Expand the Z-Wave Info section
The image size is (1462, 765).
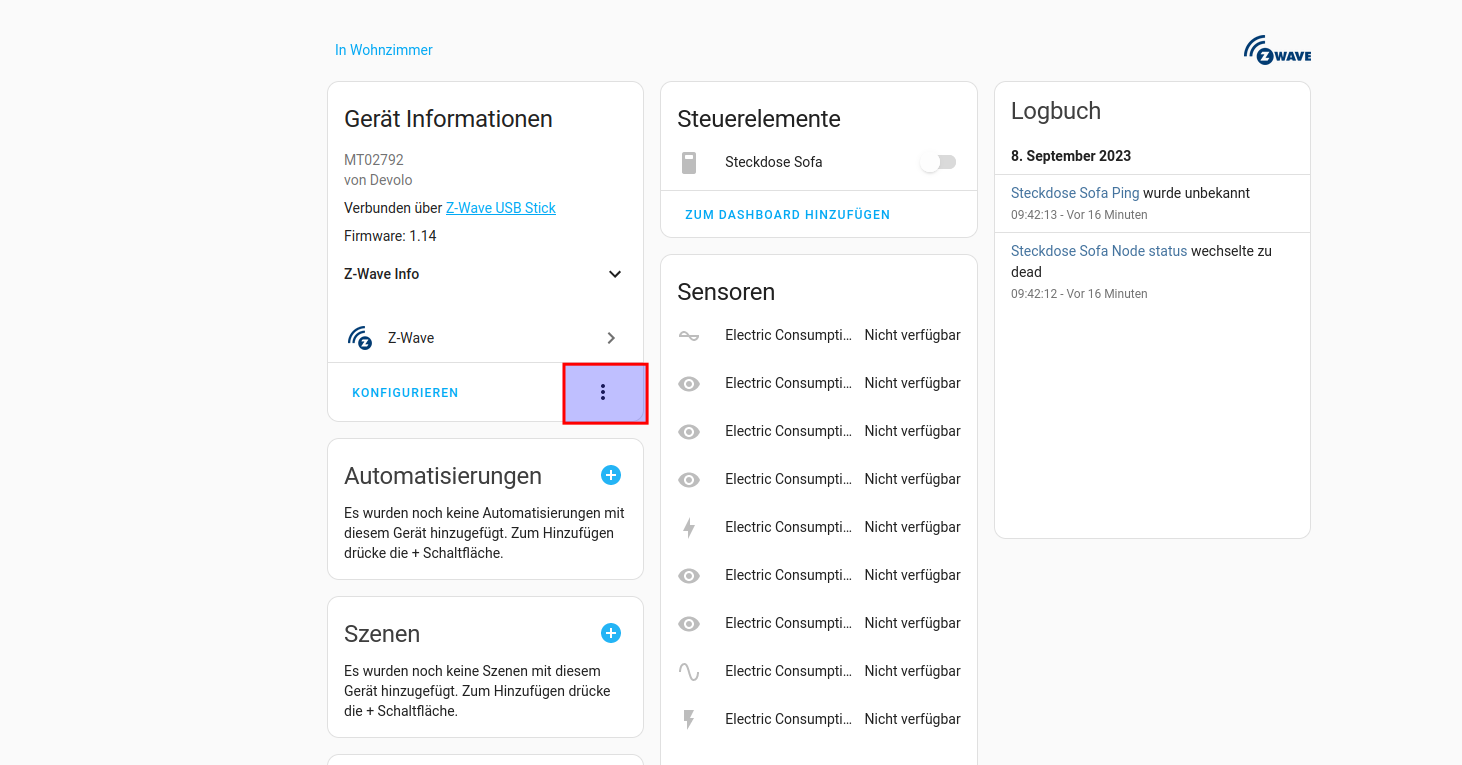615,274
